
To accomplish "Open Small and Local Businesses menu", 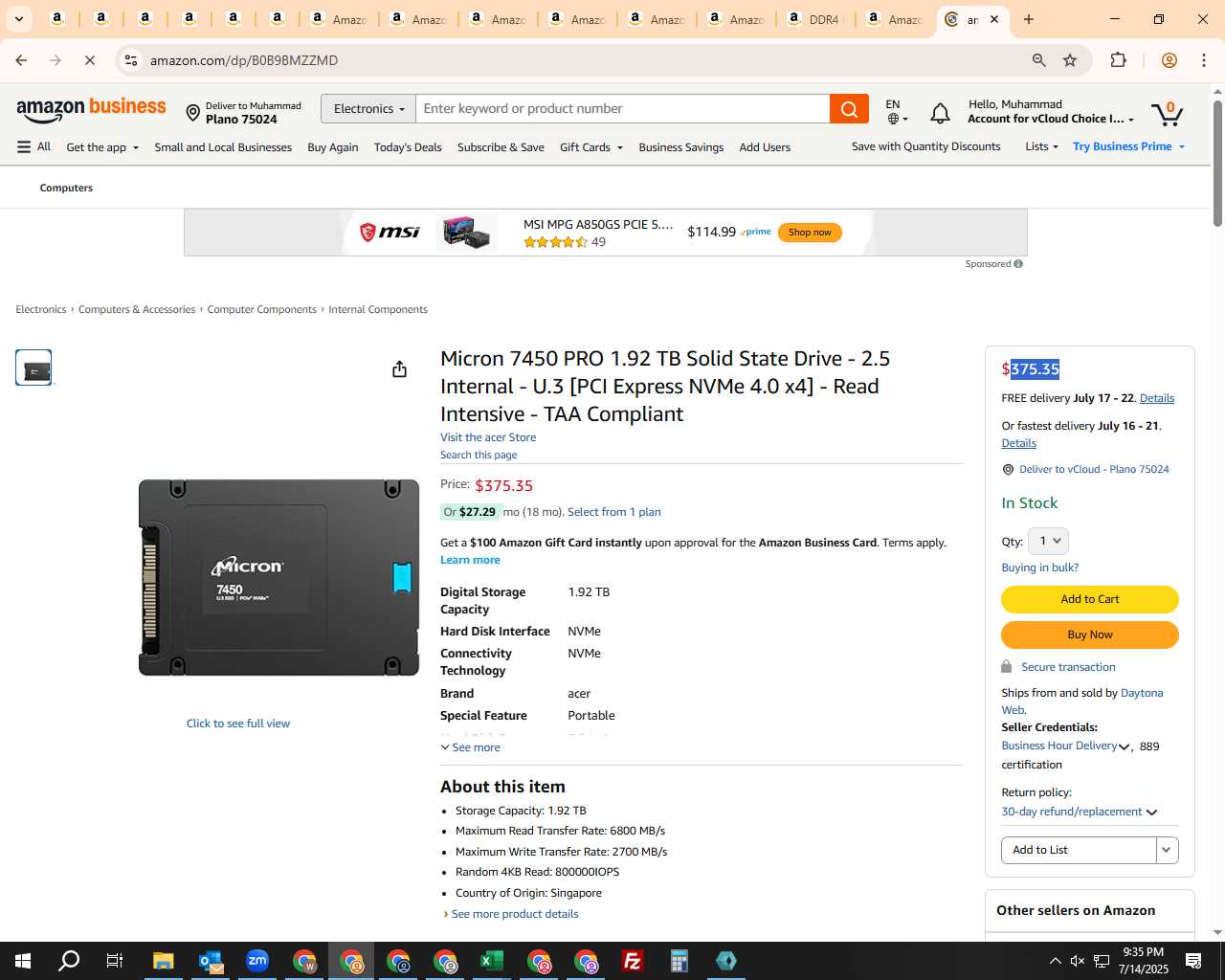I will [x=223, y=147].
